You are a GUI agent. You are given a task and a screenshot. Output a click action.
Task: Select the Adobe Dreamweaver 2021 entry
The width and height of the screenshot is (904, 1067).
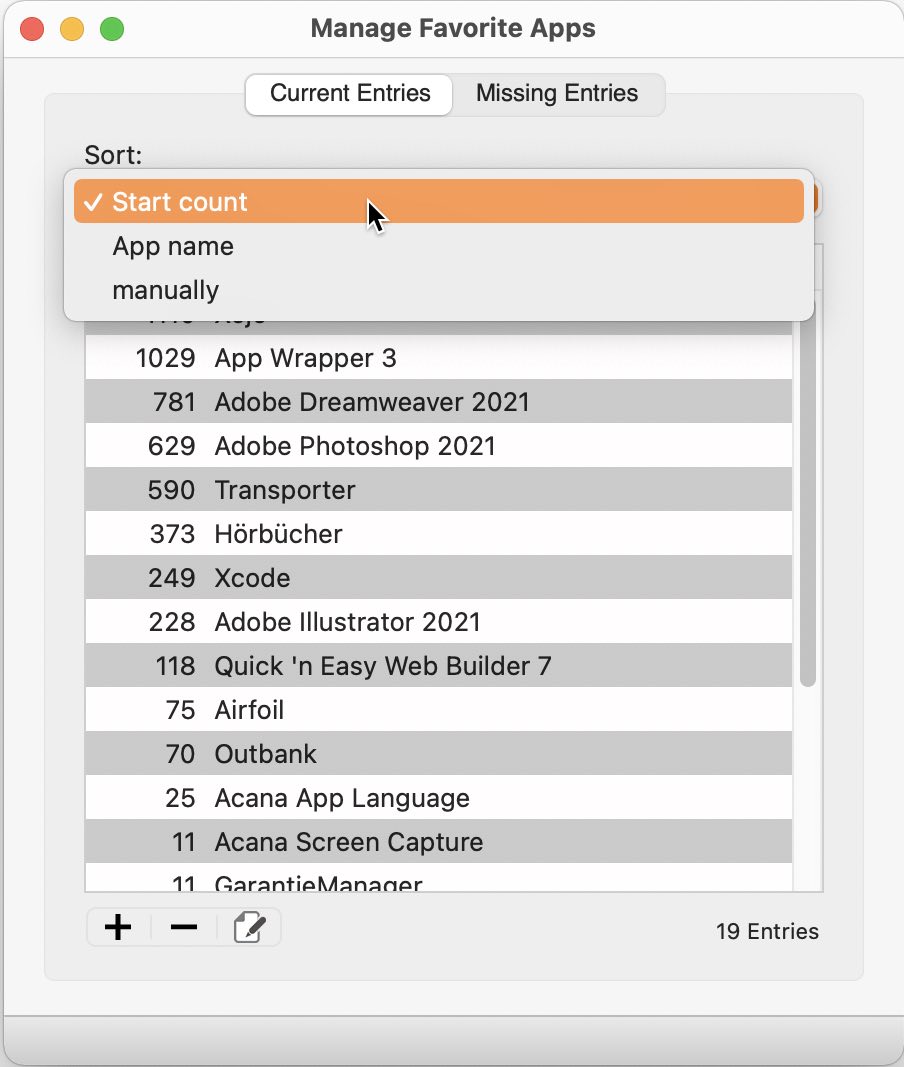(x=438, y=401)
